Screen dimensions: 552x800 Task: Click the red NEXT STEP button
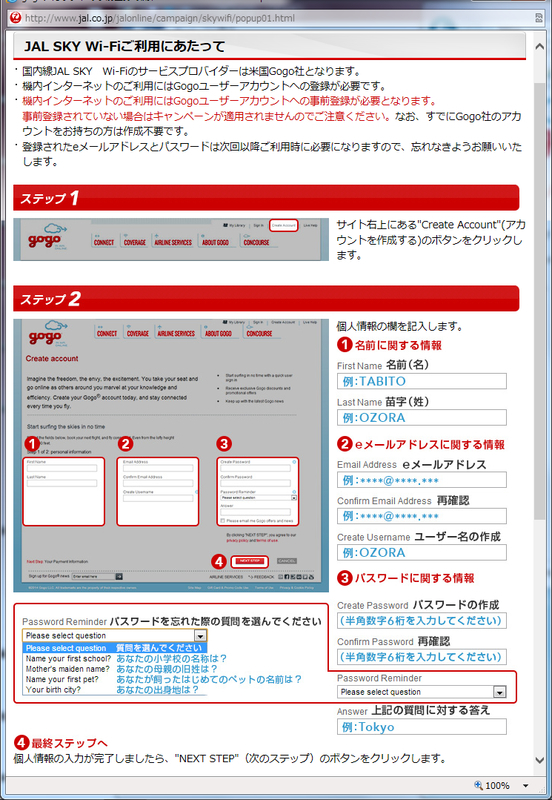(249, 561)
